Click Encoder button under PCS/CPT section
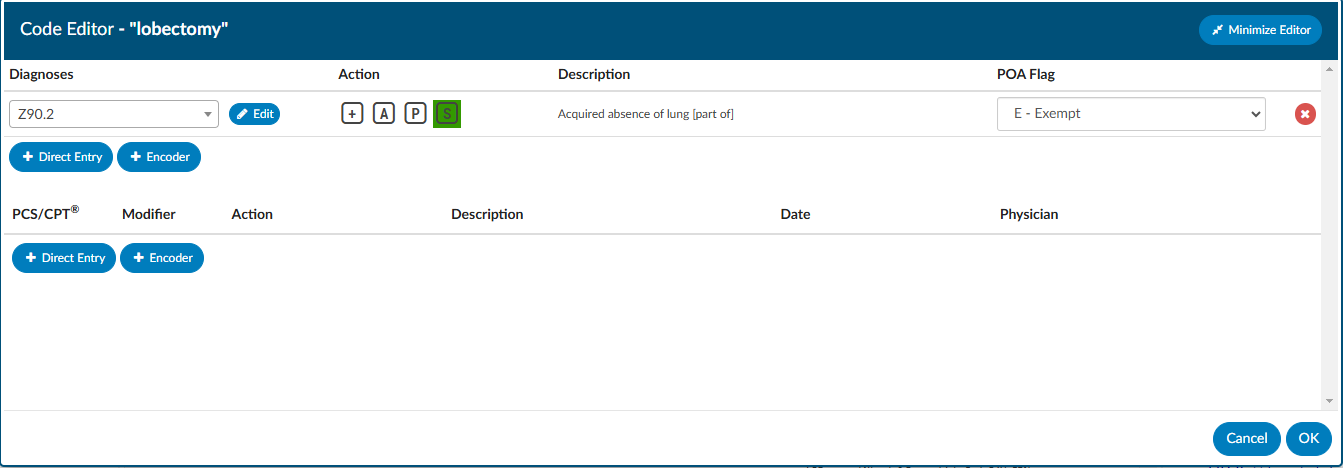Viewport: 1343px width, 468px height. (x=162, y=258)
